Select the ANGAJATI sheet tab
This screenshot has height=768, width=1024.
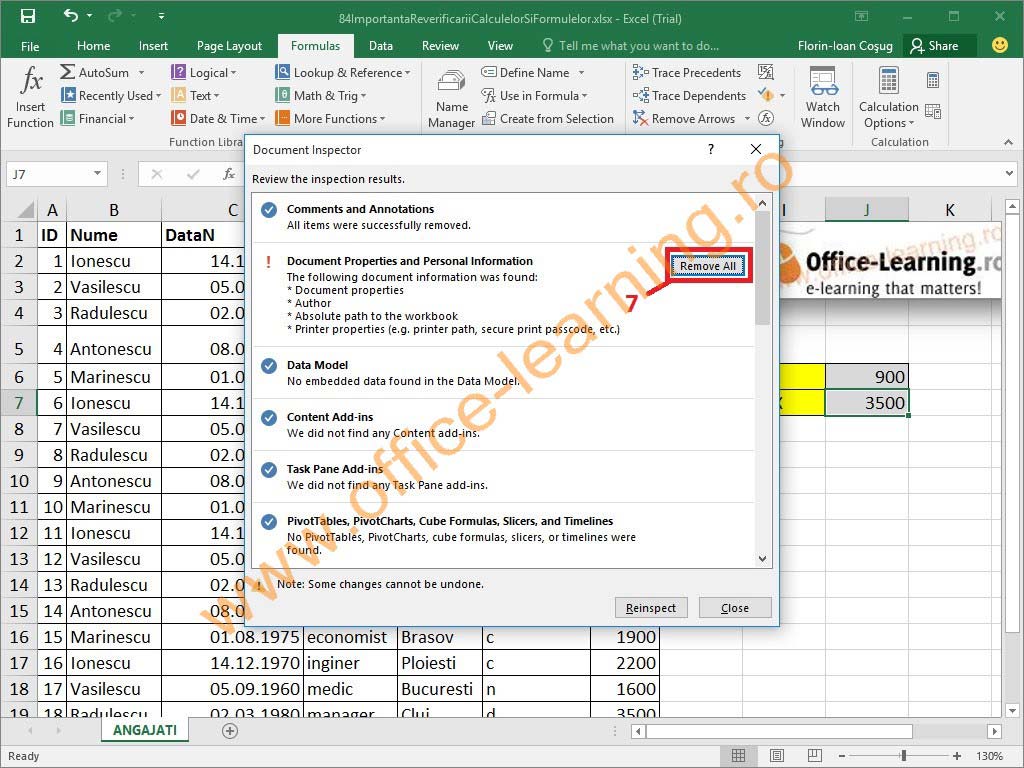tap(145, 730)
